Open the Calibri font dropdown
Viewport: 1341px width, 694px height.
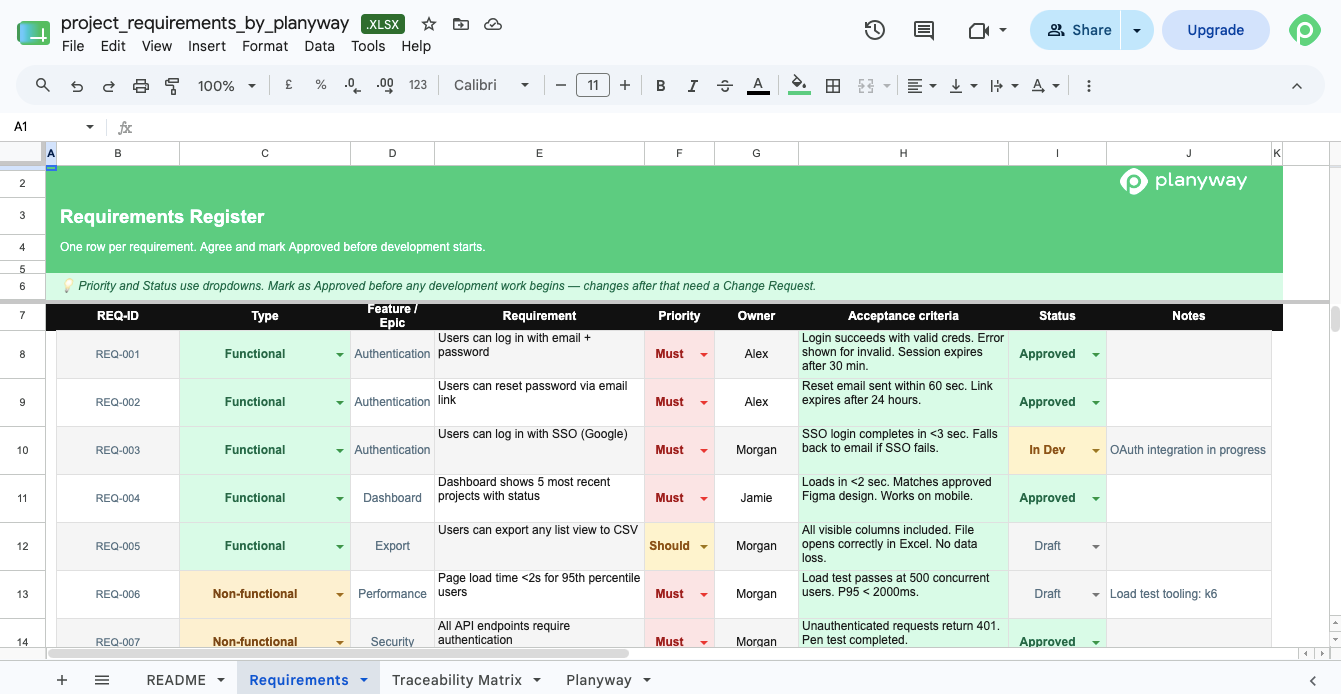click(491, 86)
